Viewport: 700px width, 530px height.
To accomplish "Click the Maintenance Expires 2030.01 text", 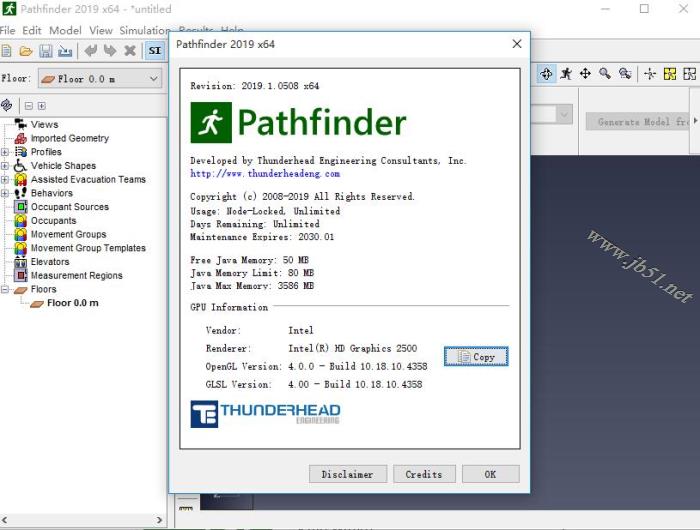I will coord(262,237).
